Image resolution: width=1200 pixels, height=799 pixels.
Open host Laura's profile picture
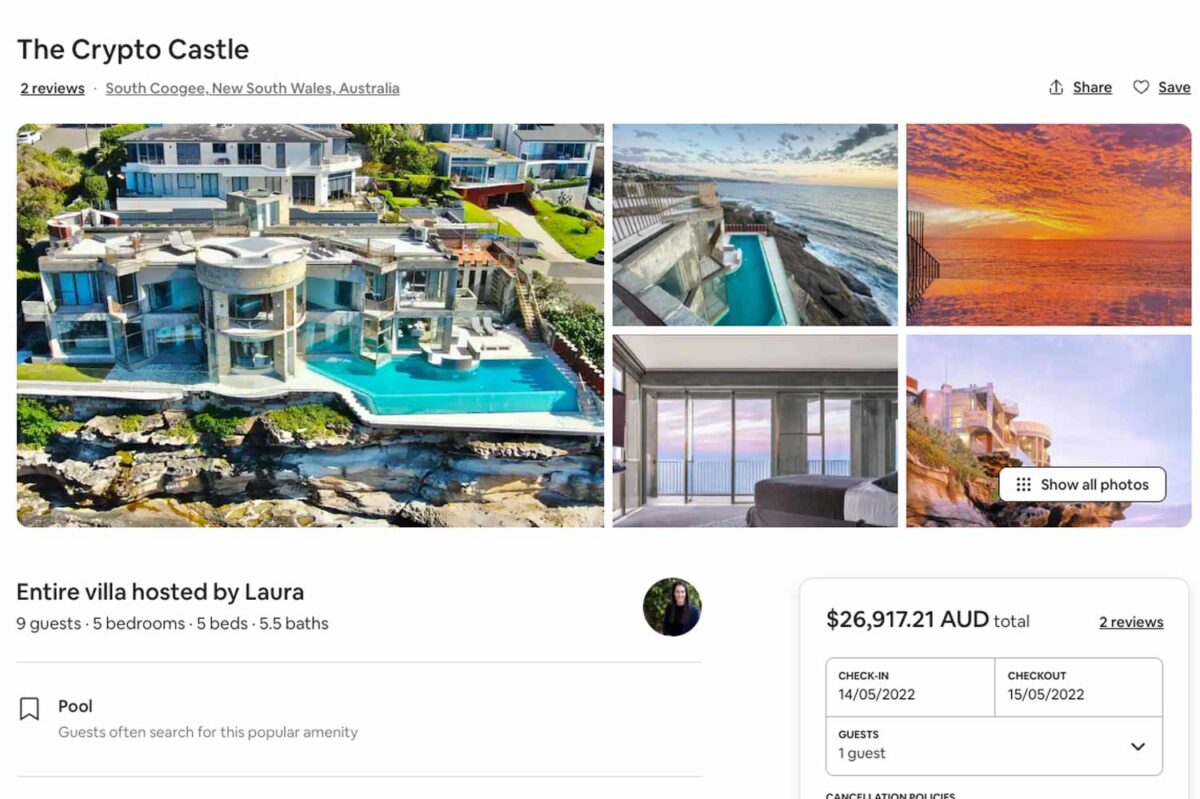tap(672, 606)
